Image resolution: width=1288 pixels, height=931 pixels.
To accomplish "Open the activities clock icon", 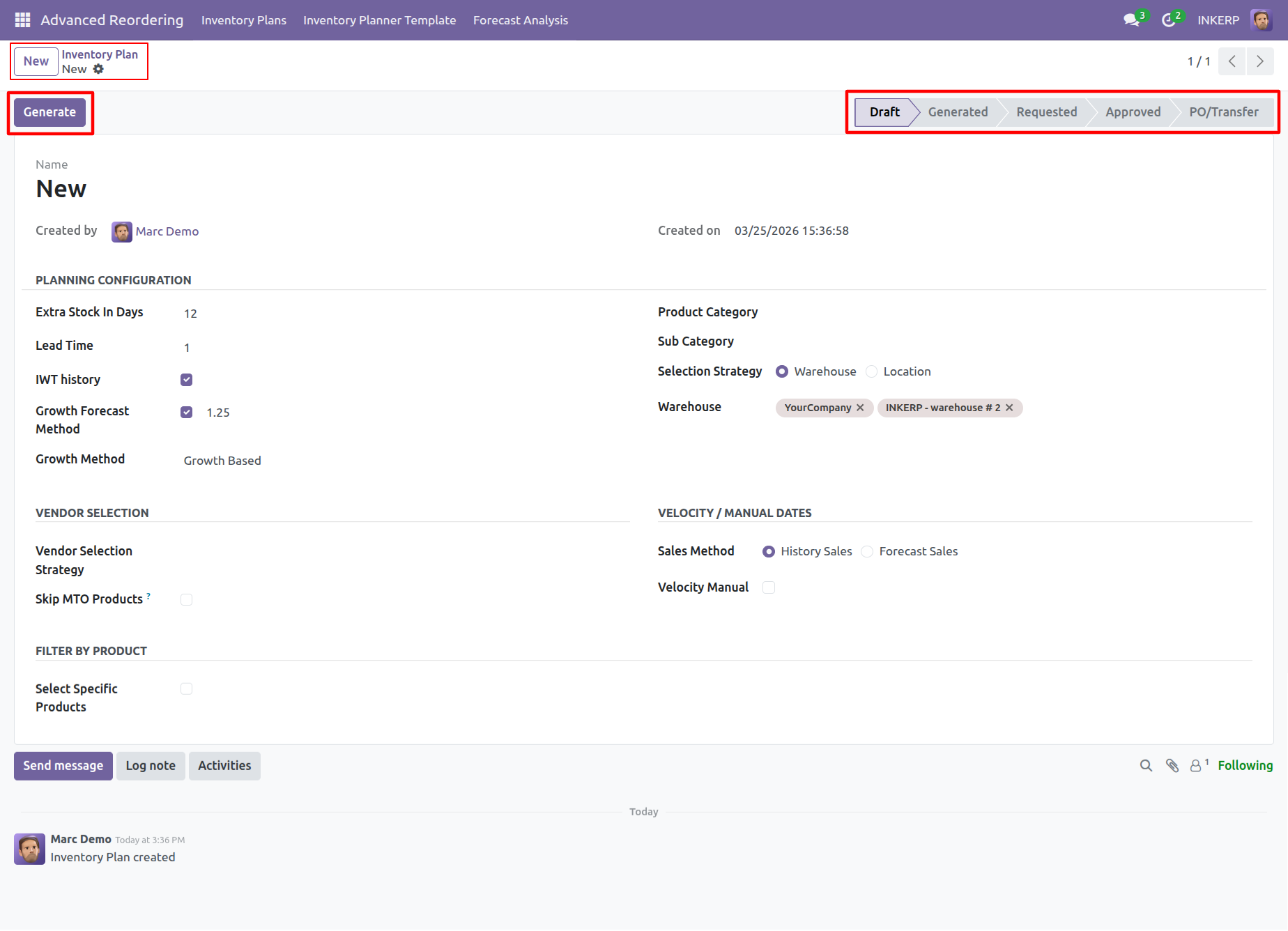I will pos(1169,20).
